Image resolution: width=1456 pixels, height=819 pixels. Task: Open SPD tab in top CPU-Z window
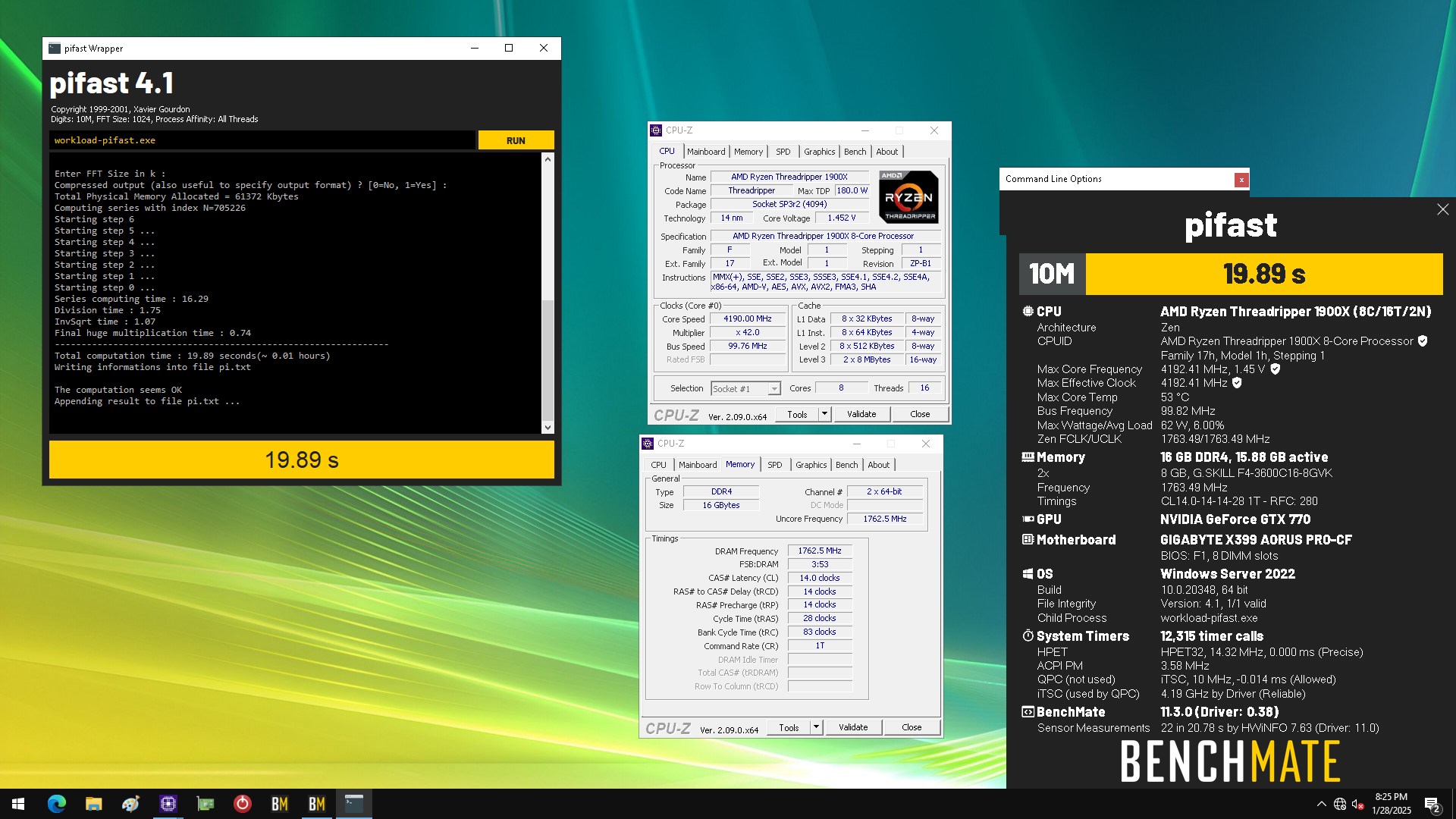pyautogui.click(x=783, y=152)
